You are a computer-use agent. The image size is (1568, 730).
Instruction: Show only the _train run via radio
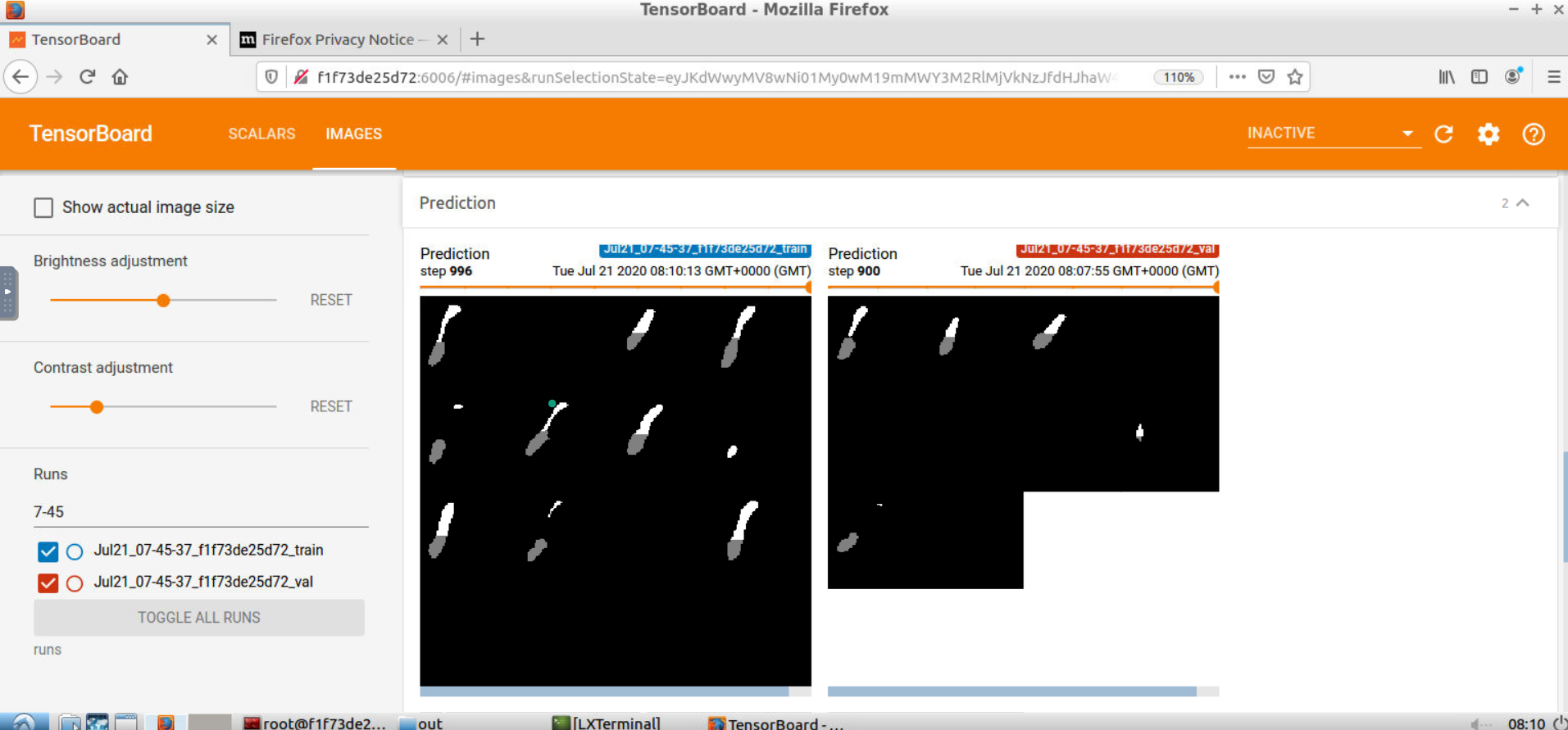click(75, 552)
